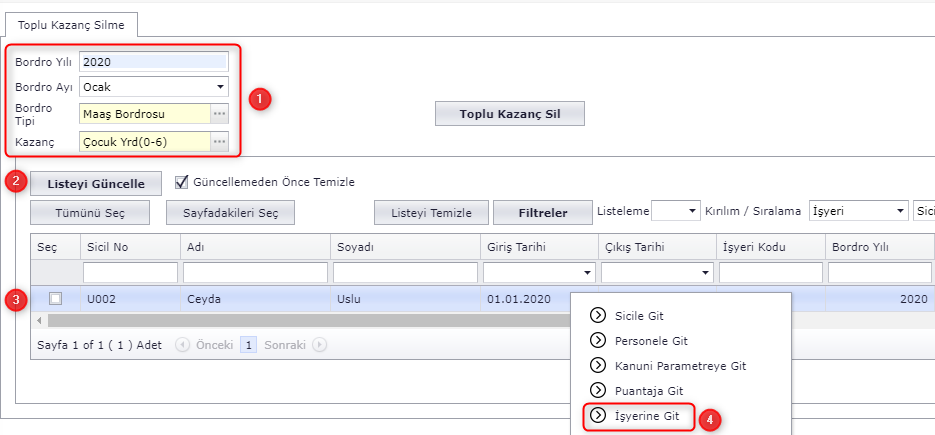Image resolution: width=935 pixels, height=435 pixels.
Task: Open the Kazanç lookup ellipsis button
Action: click(219, 142)
